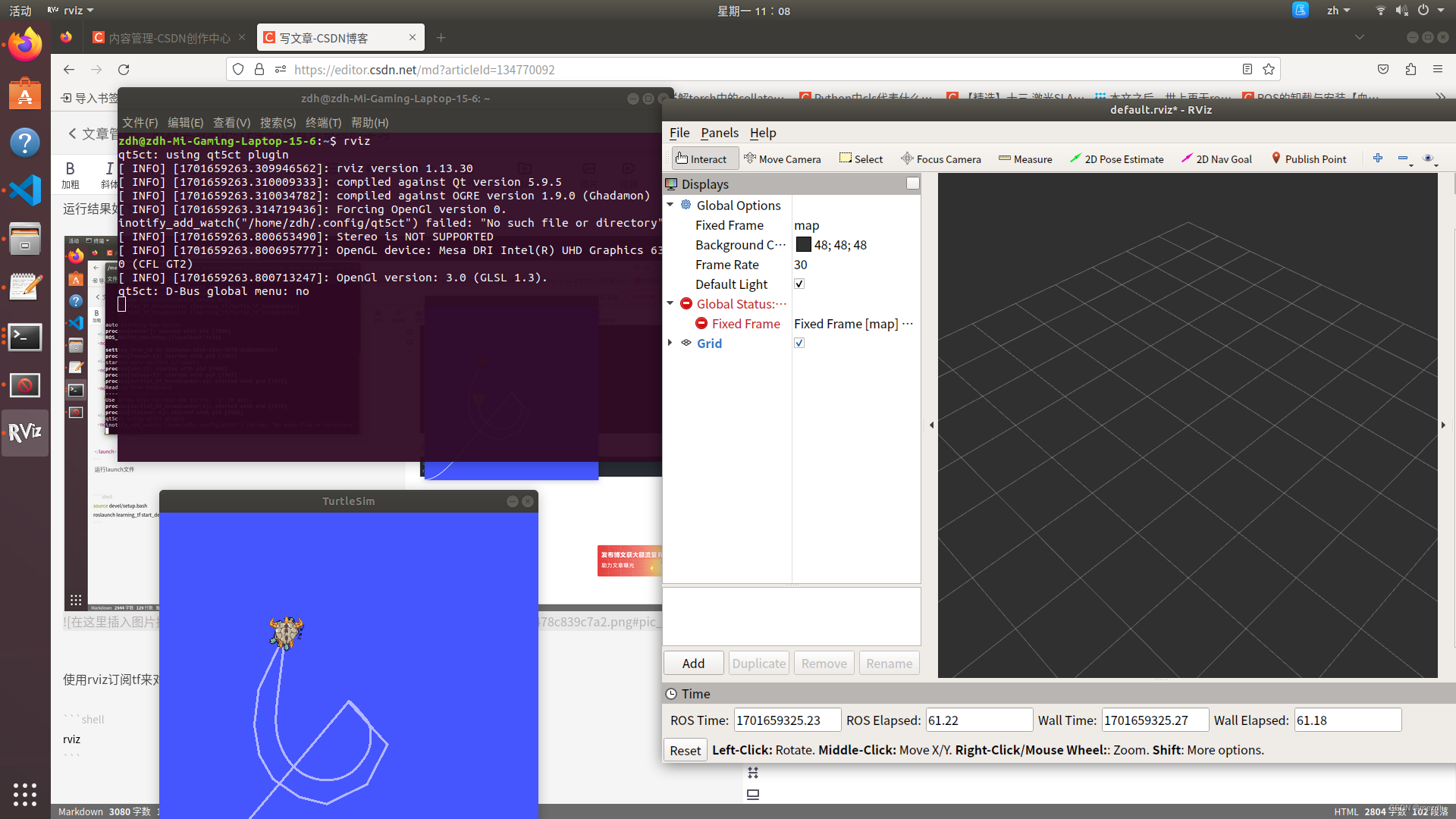Collapse the Global Status tree node
Screen dimensions: 1456x819
click(x=670, y=303)
